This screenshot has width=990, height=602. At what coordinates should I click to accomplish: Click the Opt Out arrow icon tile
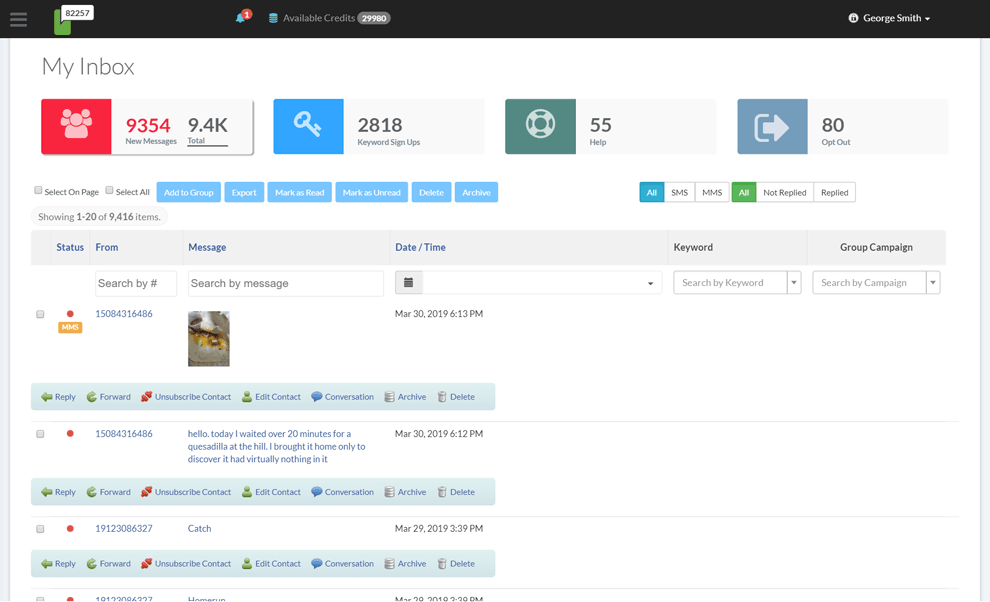tap(772, 126)
